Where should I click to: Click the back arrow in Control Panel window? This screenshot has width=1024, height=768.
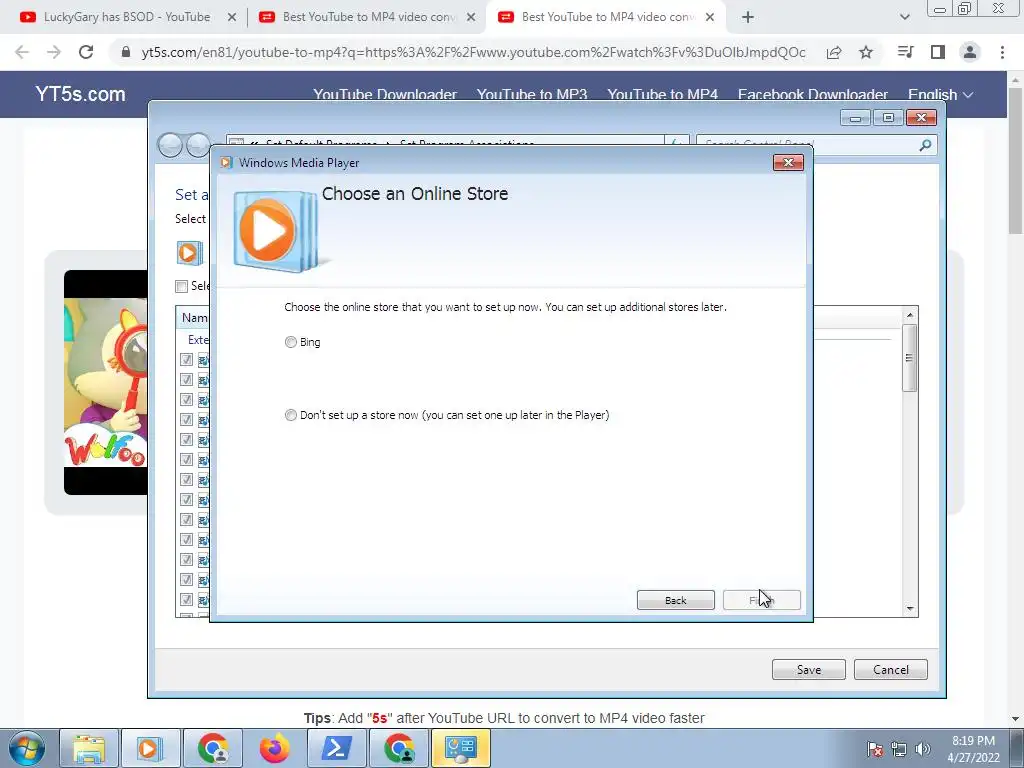(x=170, y=145)
